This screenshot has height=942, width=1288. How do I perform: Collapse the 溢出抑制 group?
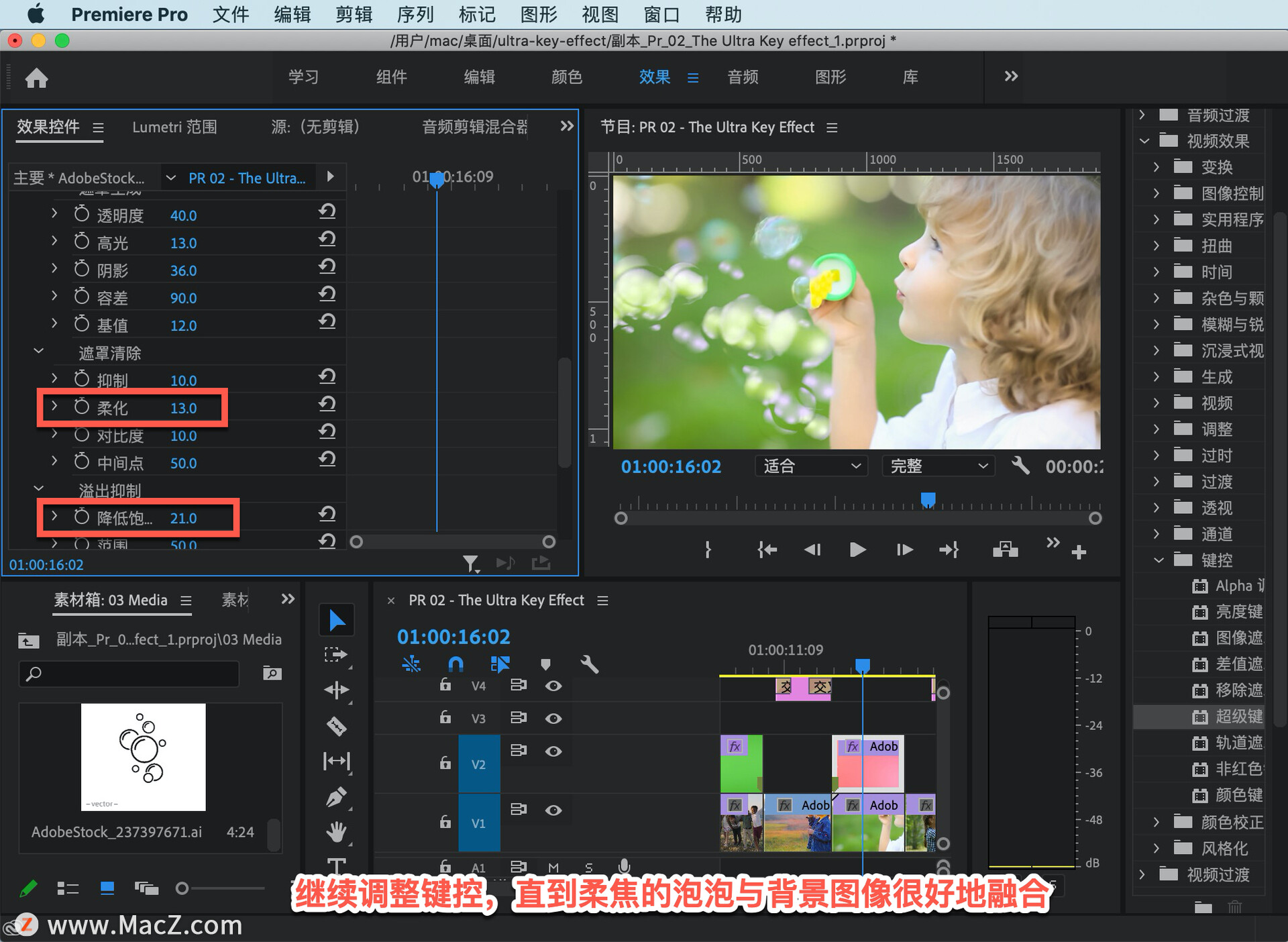[39, 488]
